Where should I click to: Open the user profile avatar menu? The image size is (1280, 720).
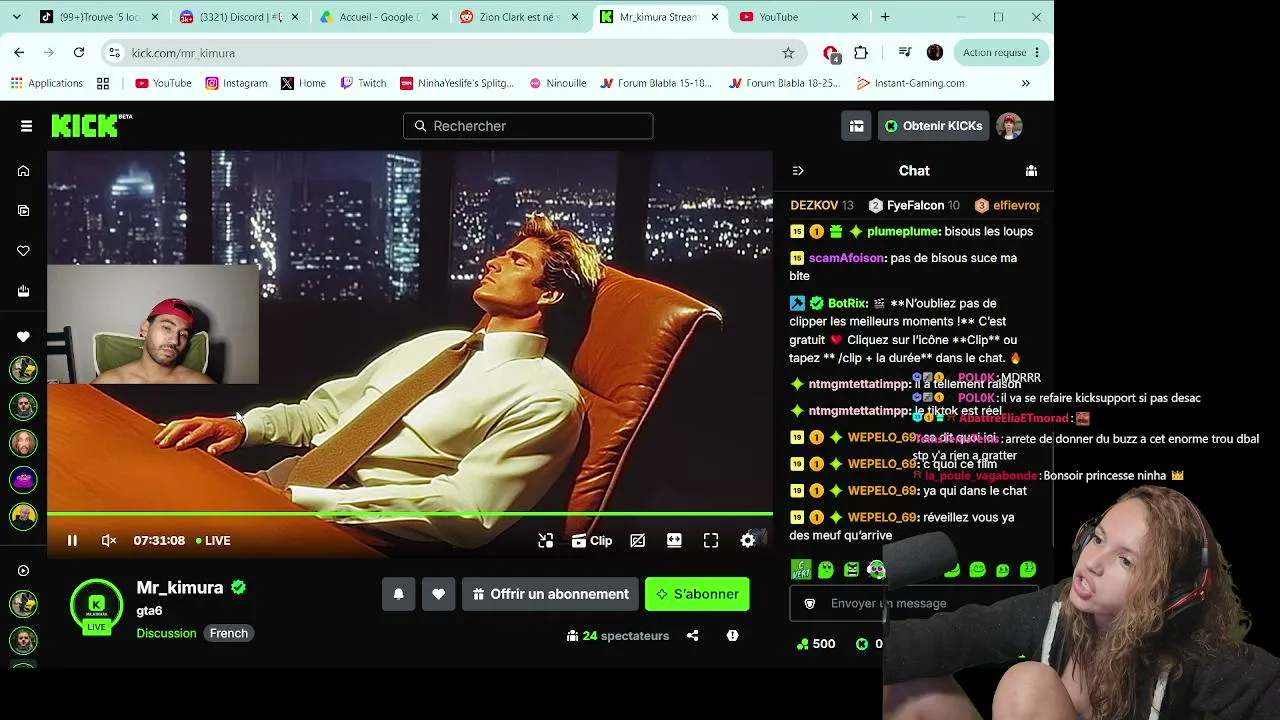point(1009,126)
